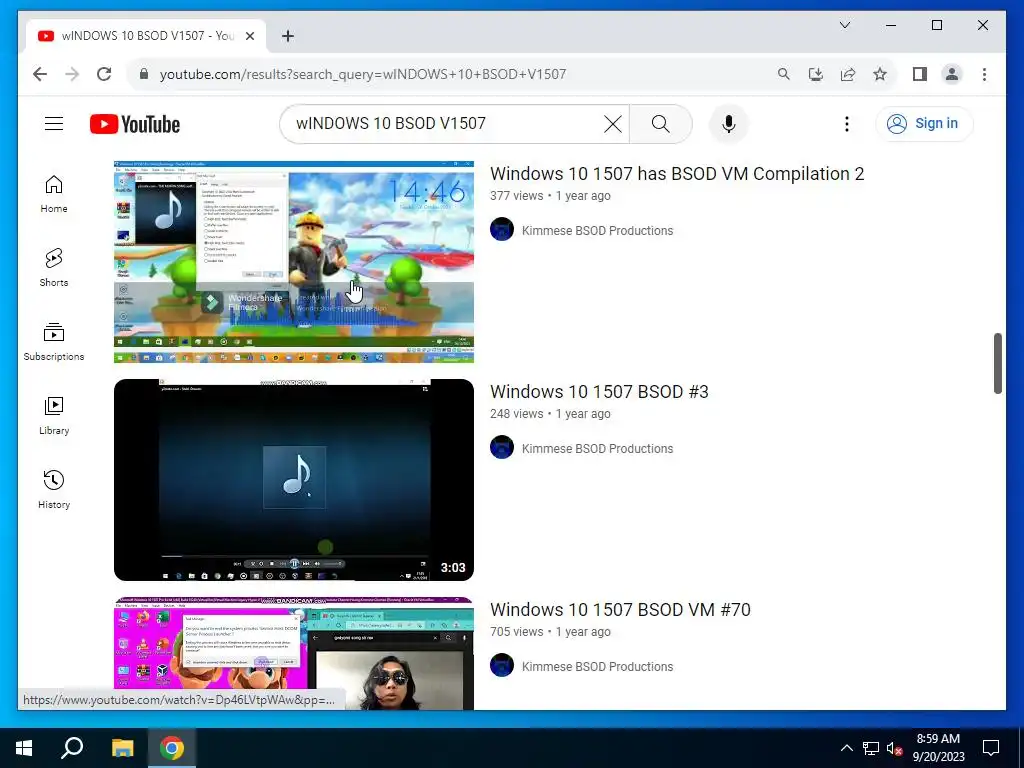Screen dimensions: 1024x768
Task: Close the wINDOWS 10 BSOD V1507 tab
Action: [249, 36]
